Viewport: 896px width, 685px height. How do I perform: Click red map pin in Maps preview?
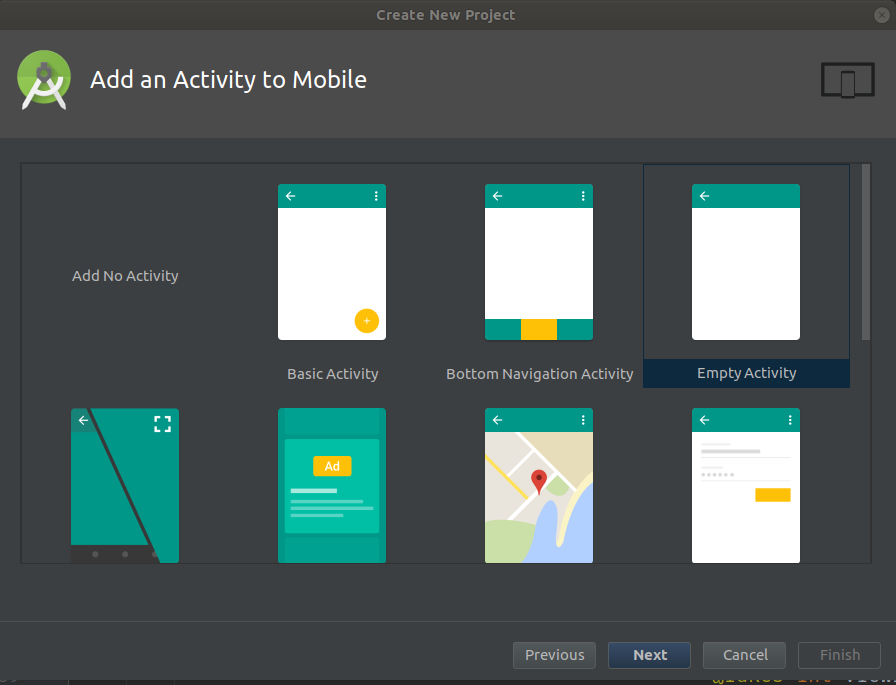tap(539, 482)
